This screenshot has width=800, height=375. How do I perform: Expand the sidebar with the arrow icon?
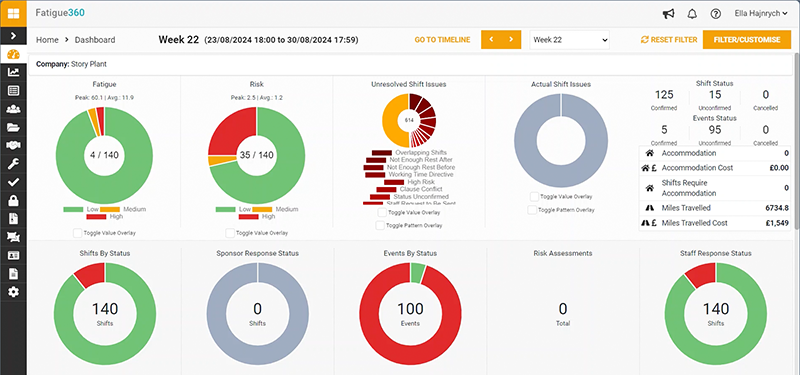click(x=13, y=36)
